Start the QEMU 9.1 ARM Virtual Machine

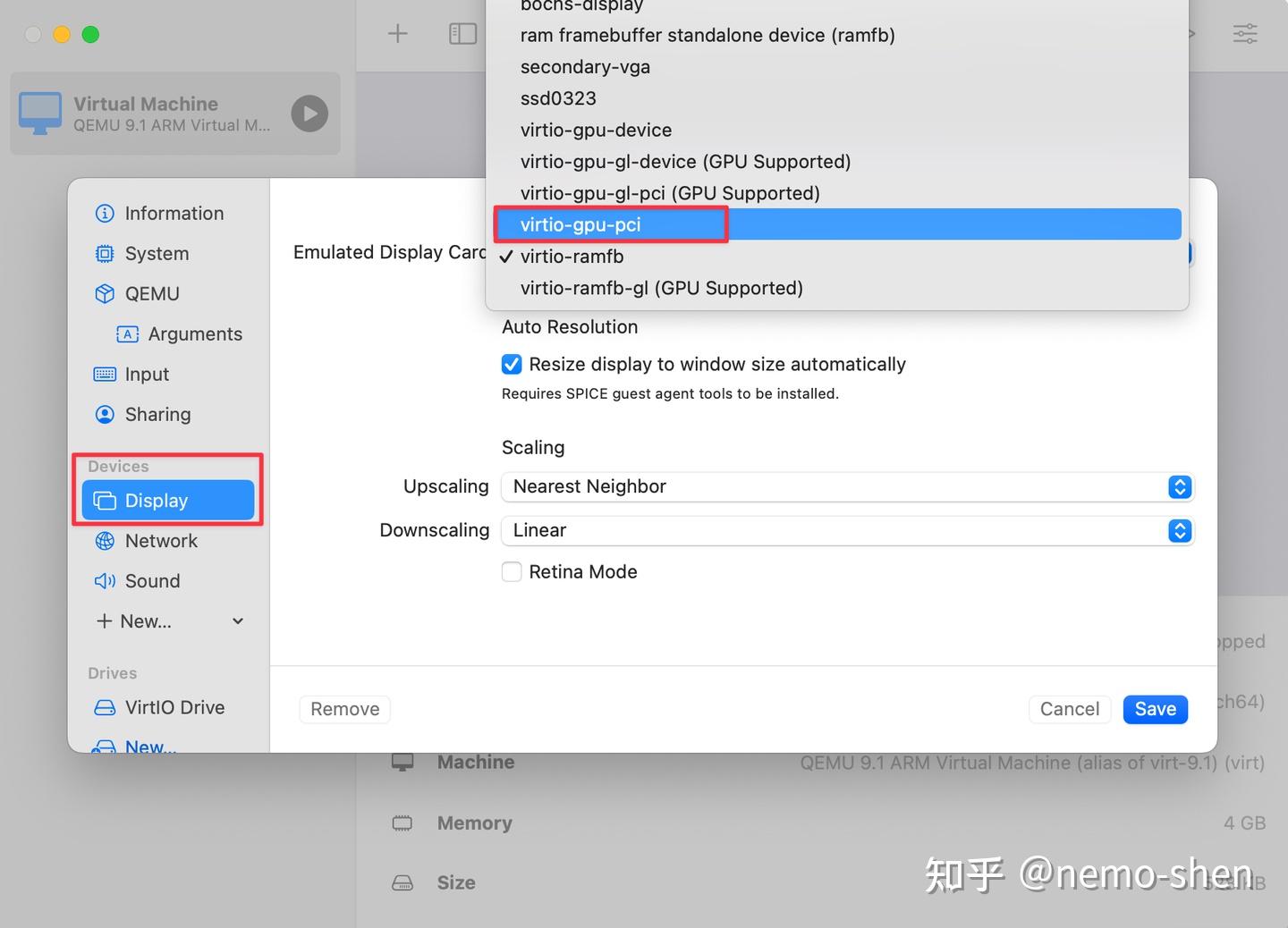[309, 114]
